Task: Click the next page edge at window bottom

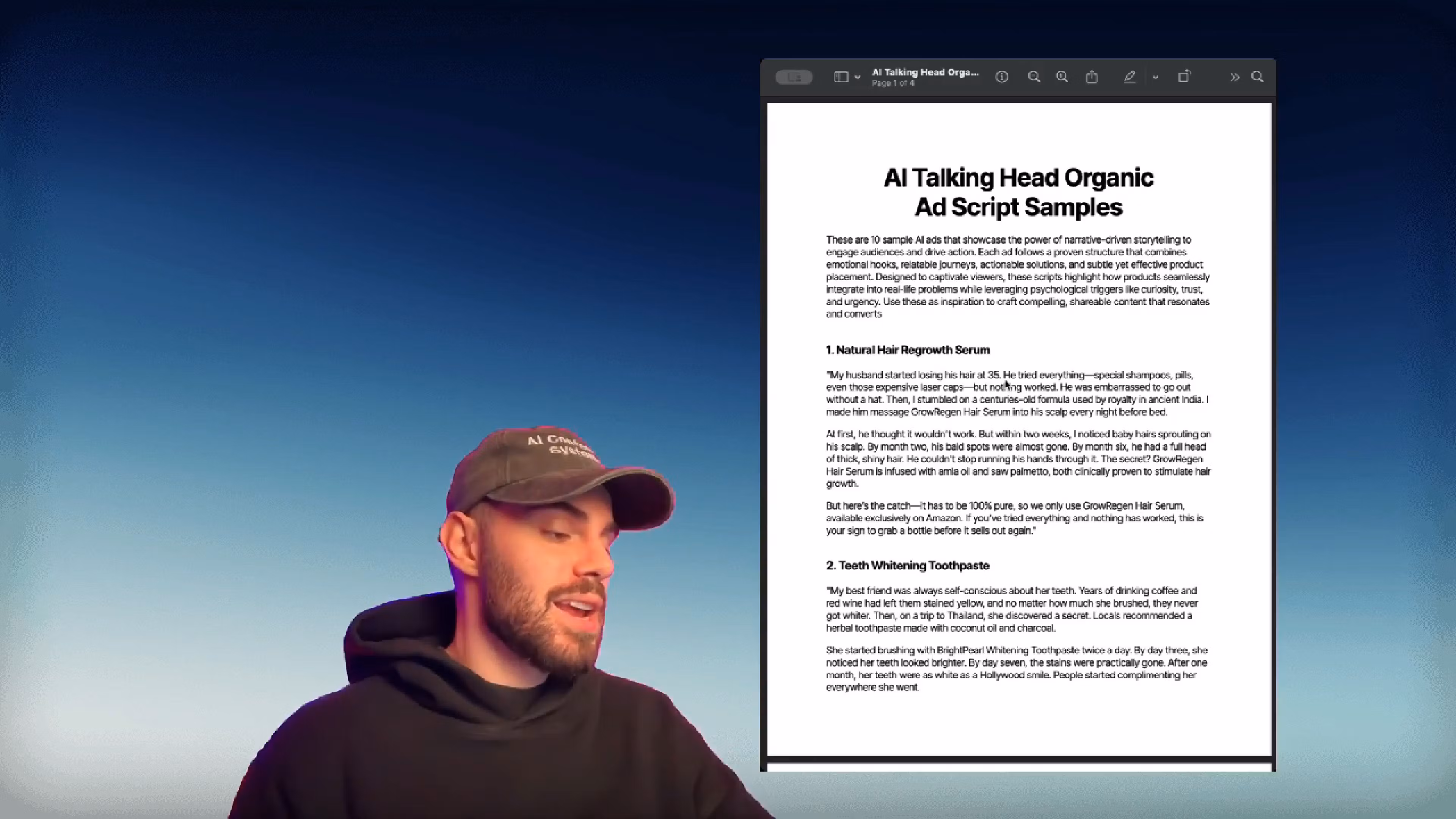Action: 1017,767
